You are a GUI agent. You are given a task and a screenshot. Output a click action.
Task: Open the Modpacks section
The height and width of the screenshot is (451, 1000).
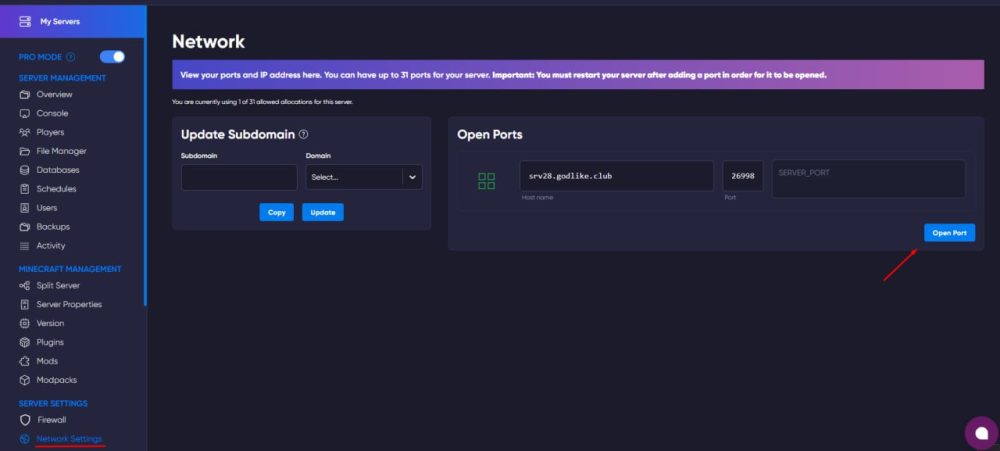56,380
